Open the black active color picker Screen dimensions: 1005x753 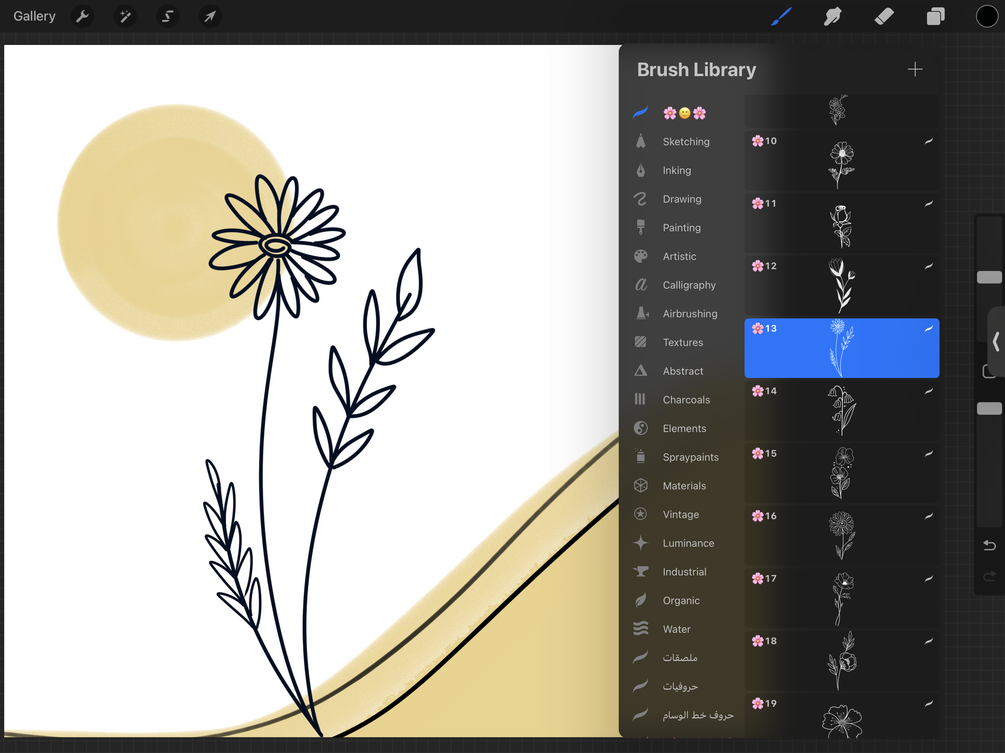click(986, 16)
